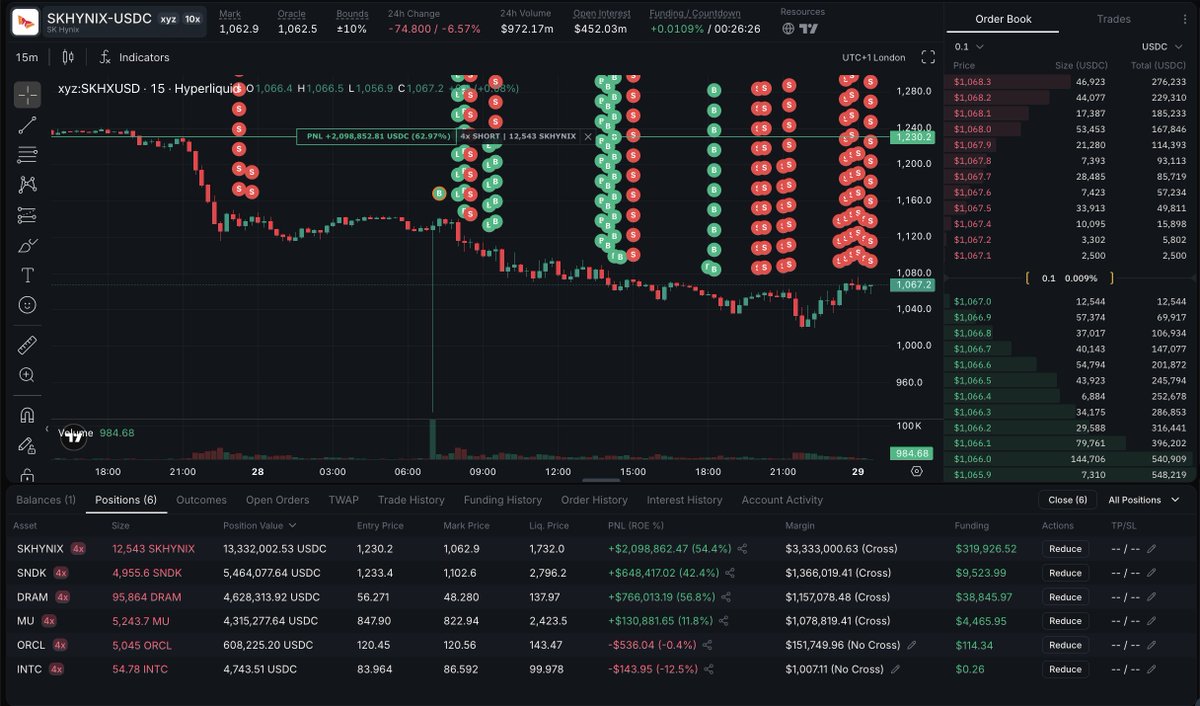Edit TP/SL for the MU position
The width and height of the screenshot is (1200, 706).
click(x=1151, y=621)
